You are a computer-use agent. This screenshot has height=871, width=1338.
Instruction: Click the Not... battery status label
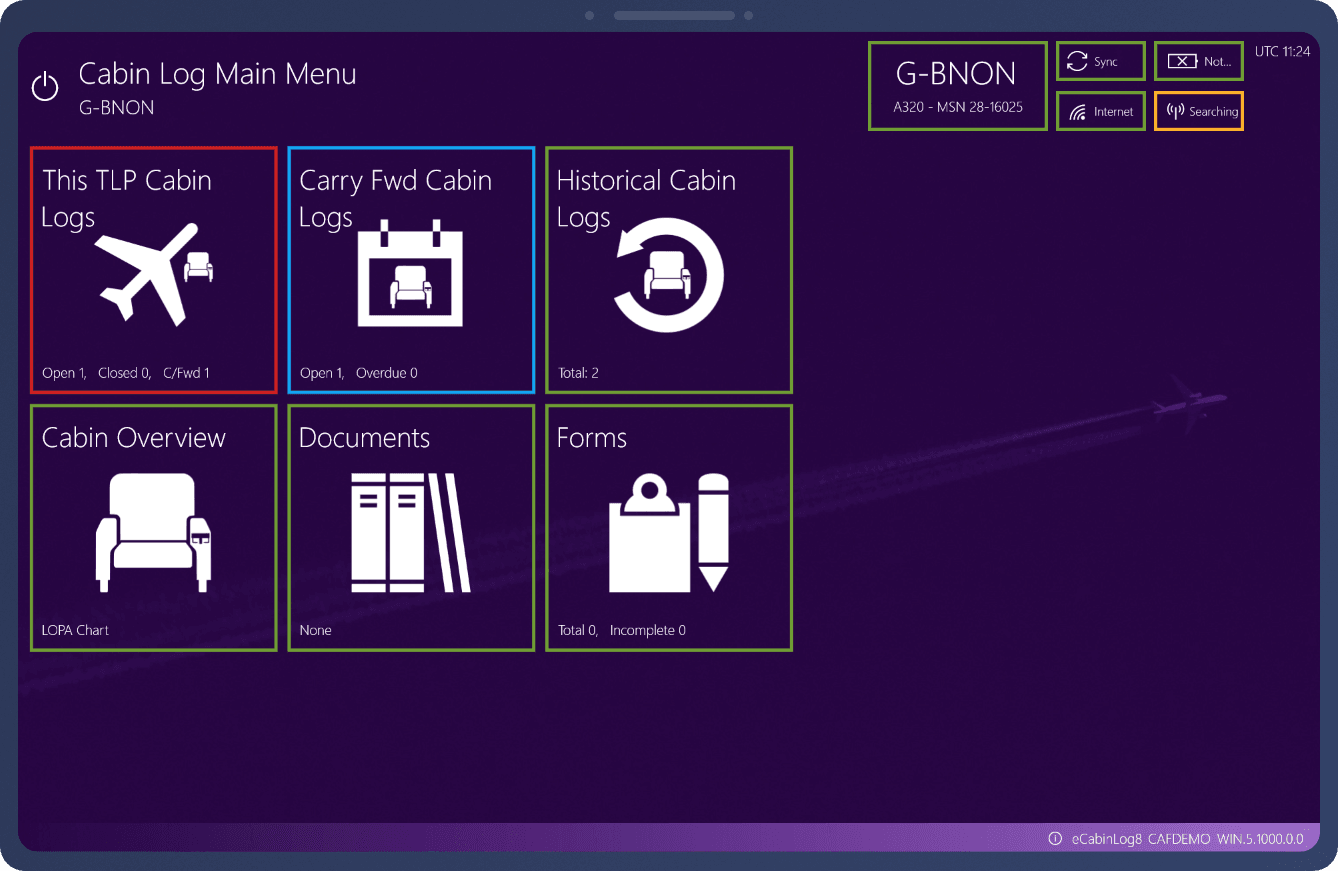click(x=1217, y=62)
